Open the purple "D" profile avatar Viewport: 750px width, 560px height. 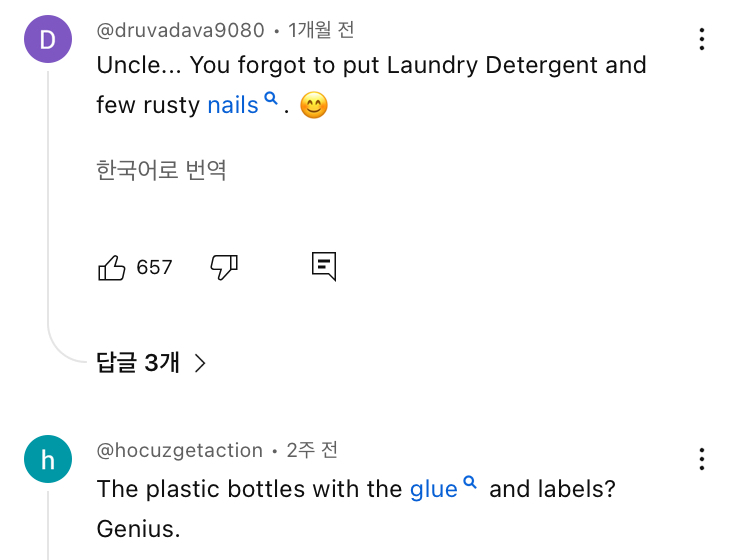pos(47,40)
